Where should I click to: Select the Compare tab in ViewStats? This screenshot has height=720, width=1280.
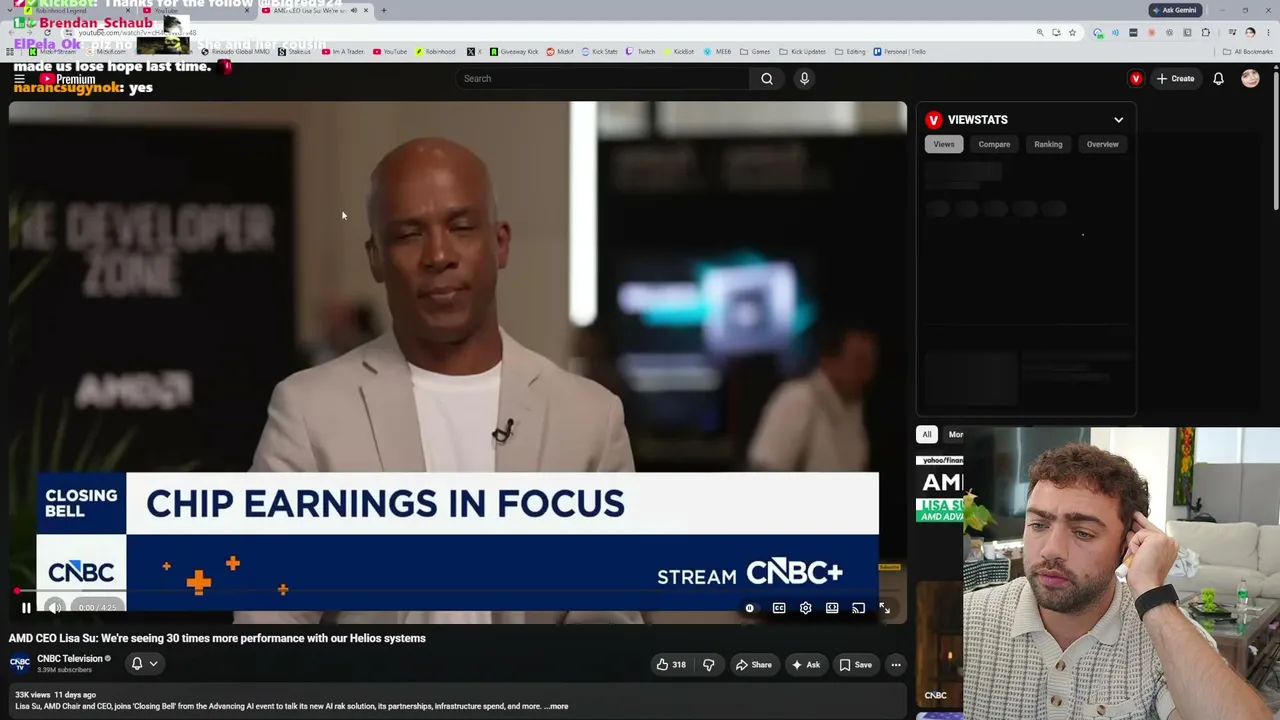(x=994, y=144)
